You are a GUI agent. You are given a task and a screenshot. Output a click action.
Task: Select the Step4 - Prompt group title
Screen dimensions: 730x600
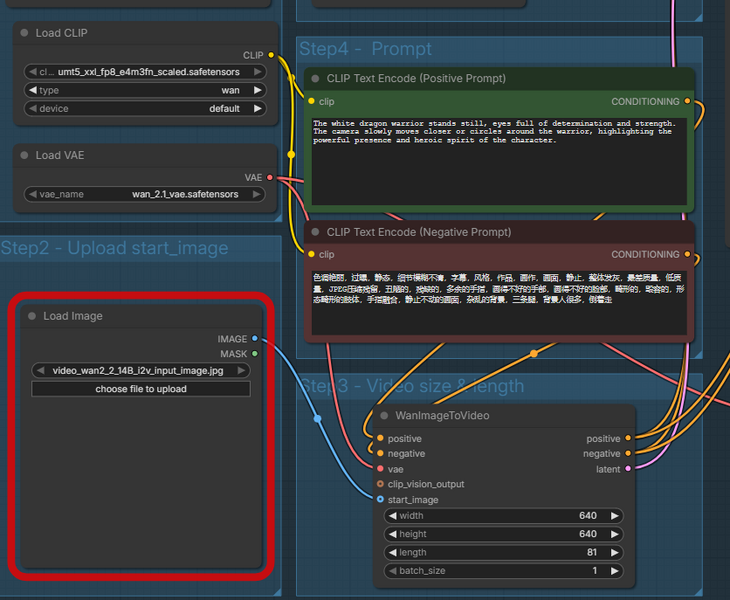pyautogui.click(x=365, y=49)
